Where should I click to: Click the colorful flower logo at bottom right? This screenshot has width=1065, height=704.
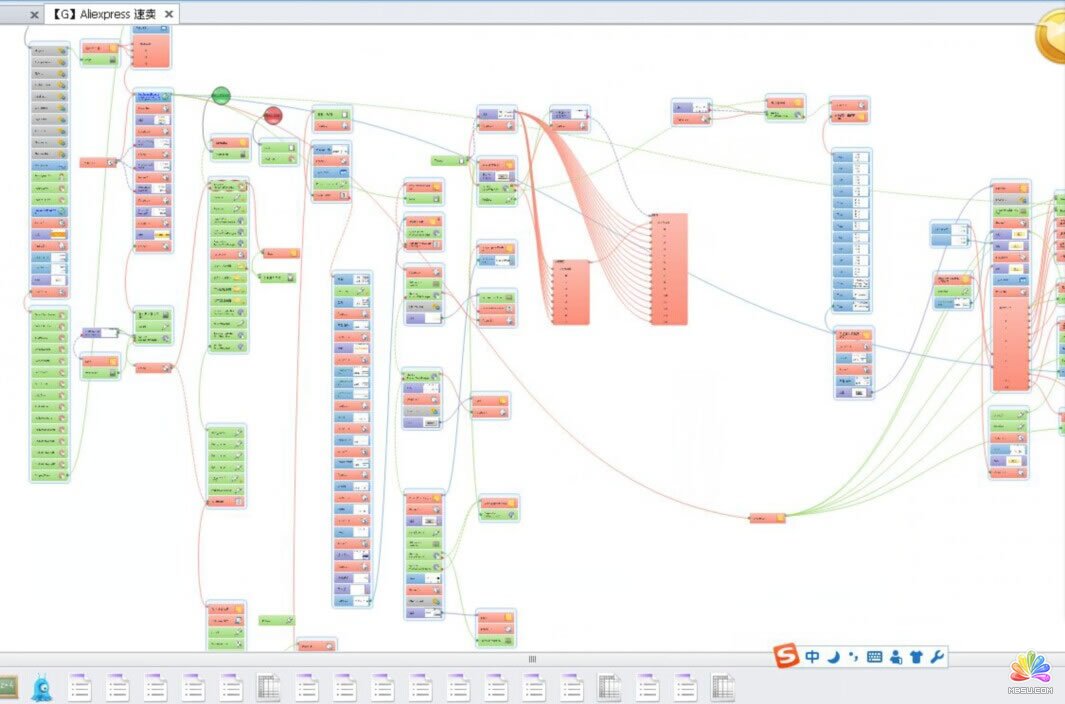pyautogui.click(x=1030, y=670)
